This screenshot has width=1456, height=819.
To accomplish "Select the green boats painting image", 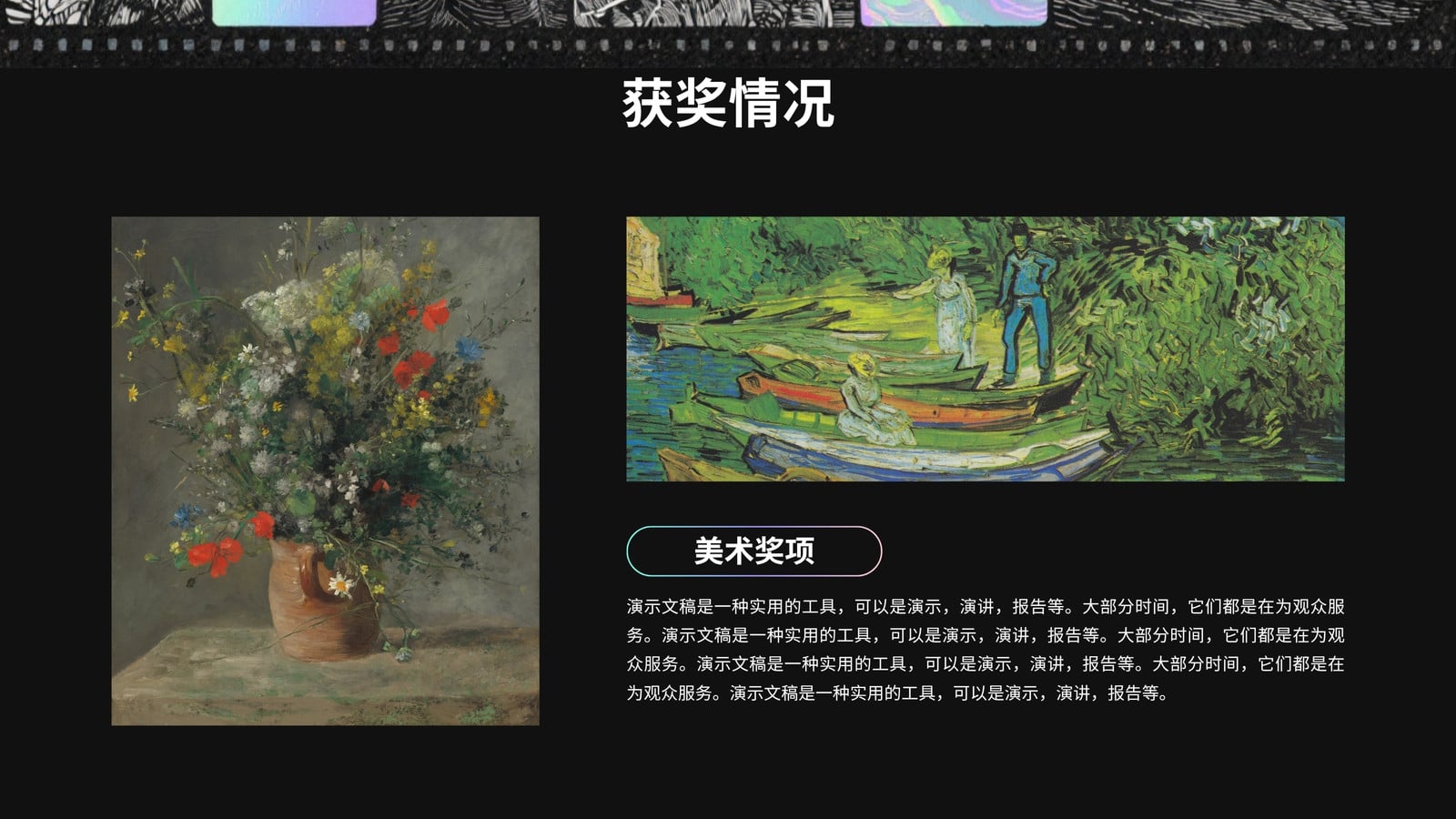I will tap(985, 349).
